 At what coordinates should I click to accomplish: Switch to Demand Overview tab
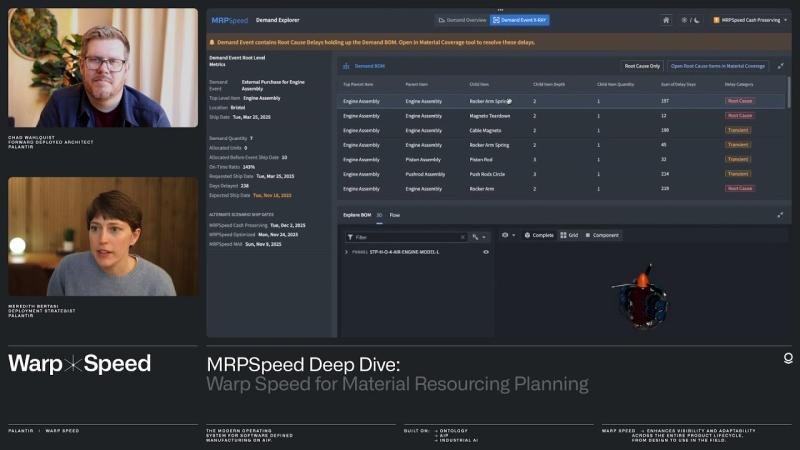pos(462,20)
